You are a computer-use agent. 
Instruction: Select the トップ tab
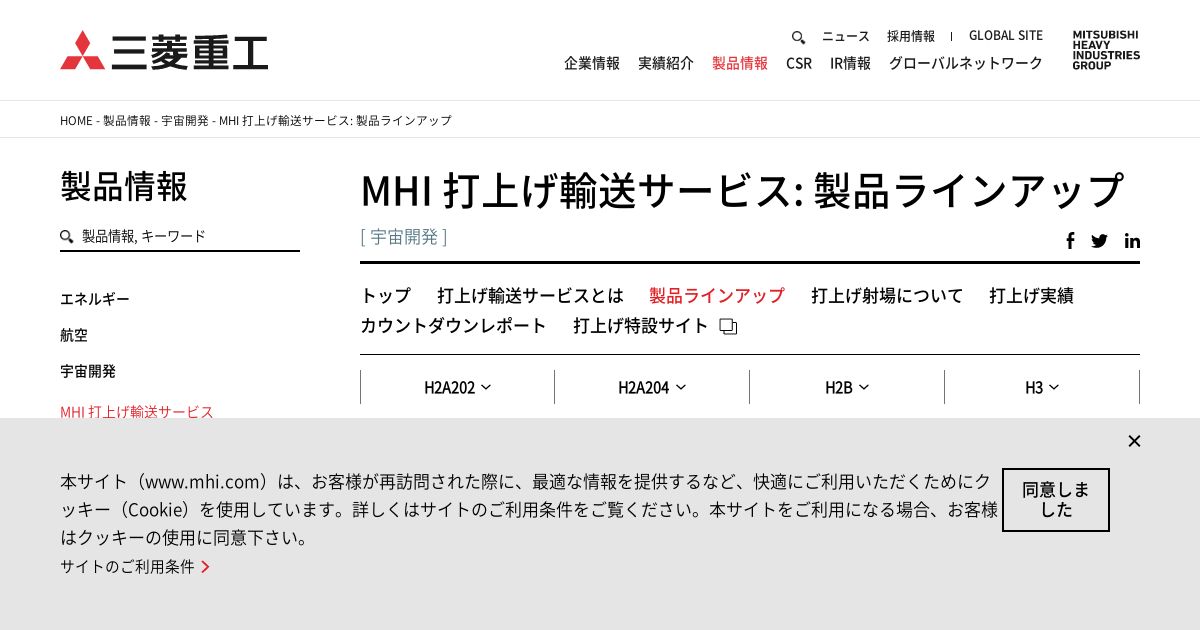[386, 296]
